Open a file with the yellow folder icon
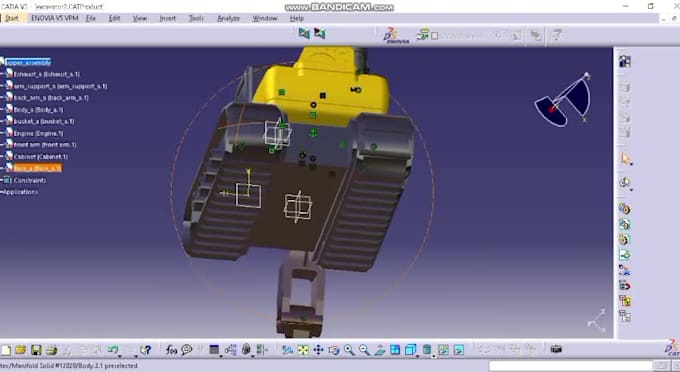Screen dimensions: 680x372 (20, 350)
